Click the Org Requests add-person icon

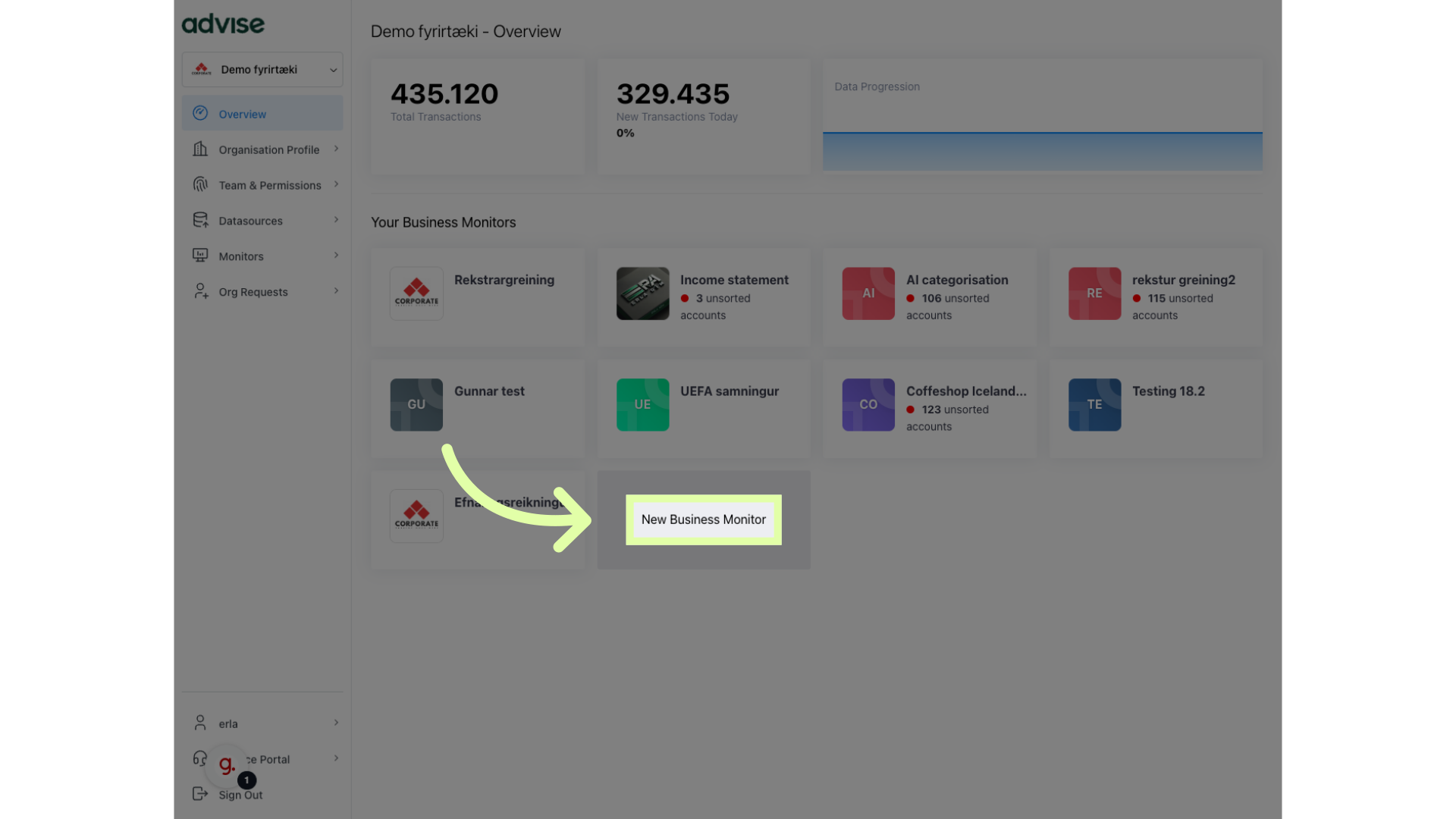199,291
